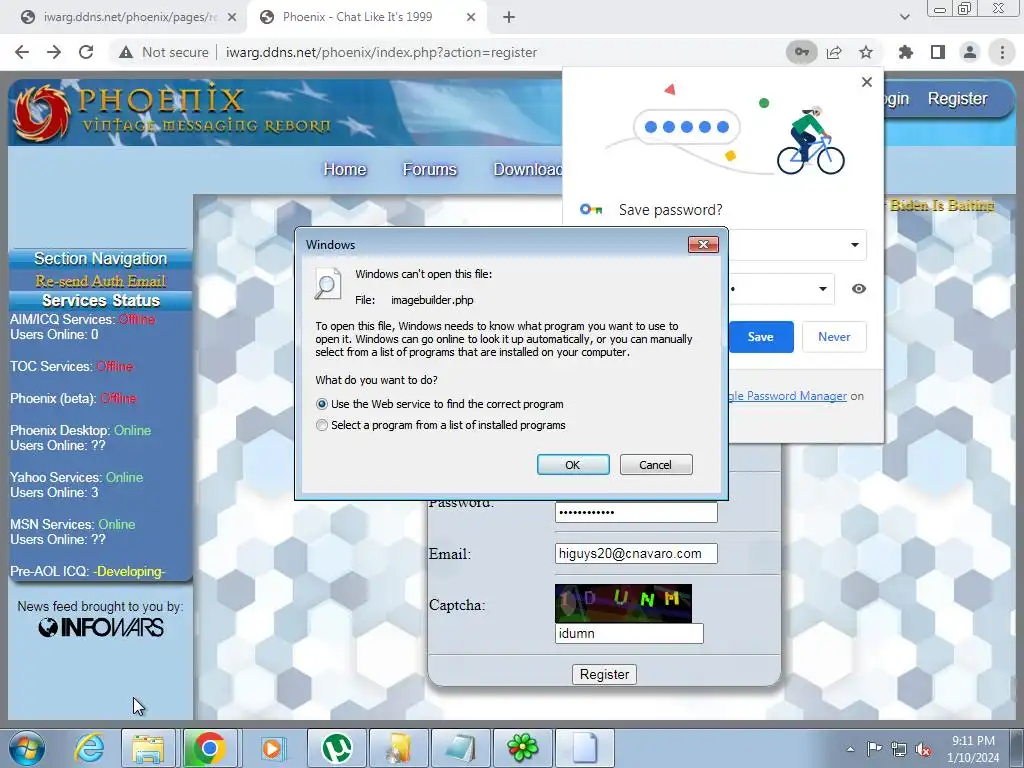Open Windows Media Player from taskbar
The height and width of the screenshot is (768, 1024).
[273, 748]
